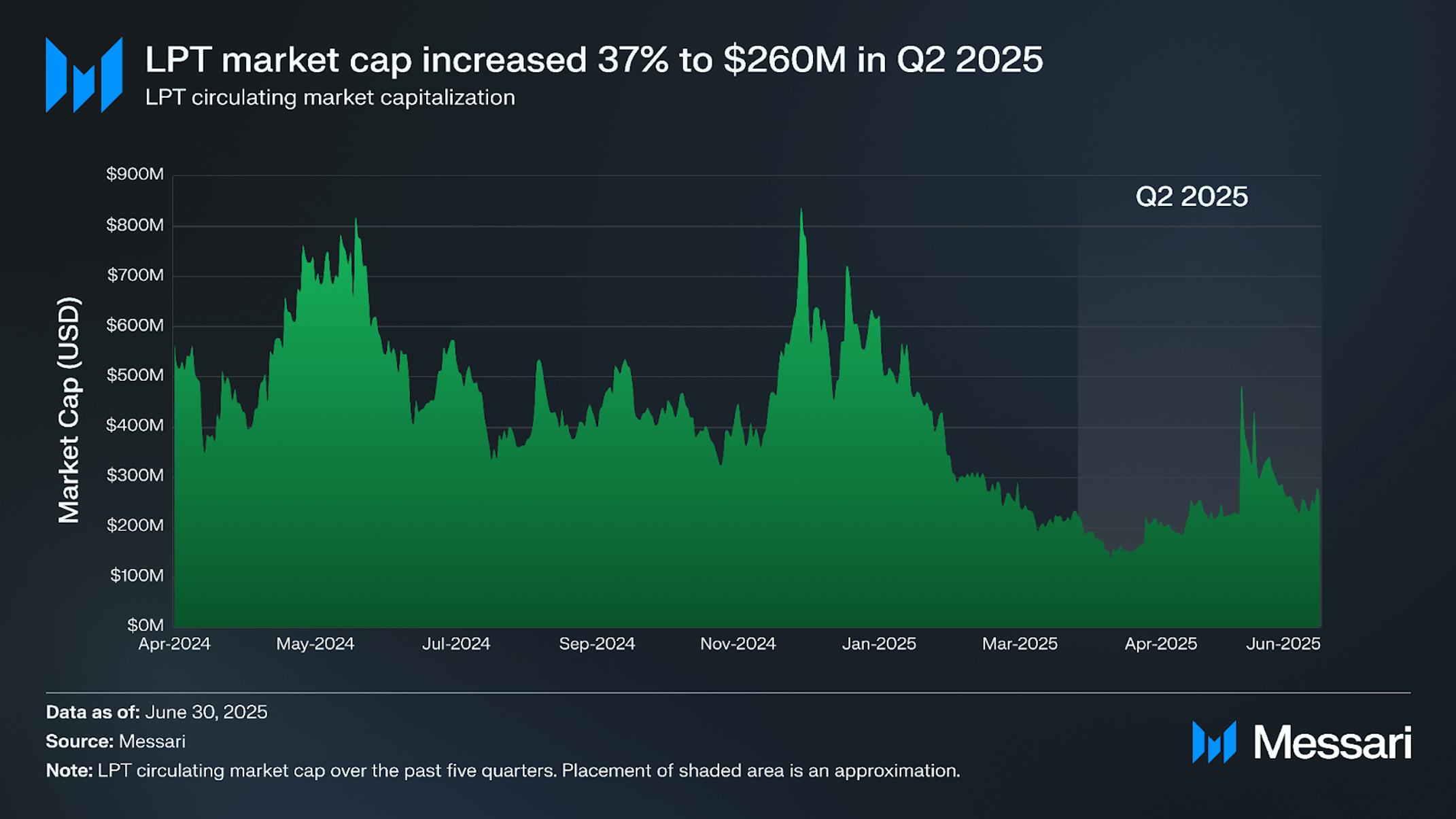
Task: Click the Jan-2025 x-axis label
Action: pos(879,644)
